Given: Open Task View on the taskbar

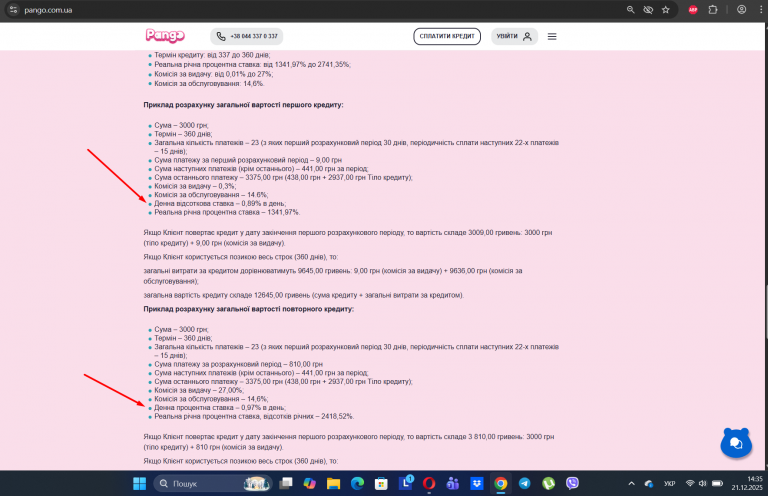Looking at the screenshot, I should (x=286, y=484).
